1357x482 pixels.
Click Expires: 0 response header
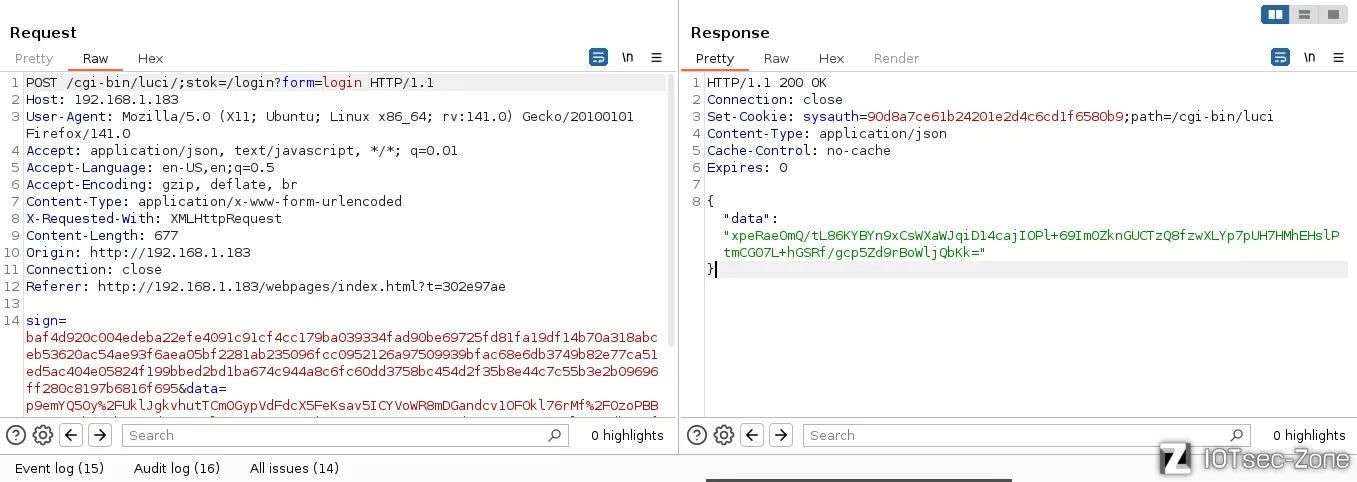[x=747, y=168]
